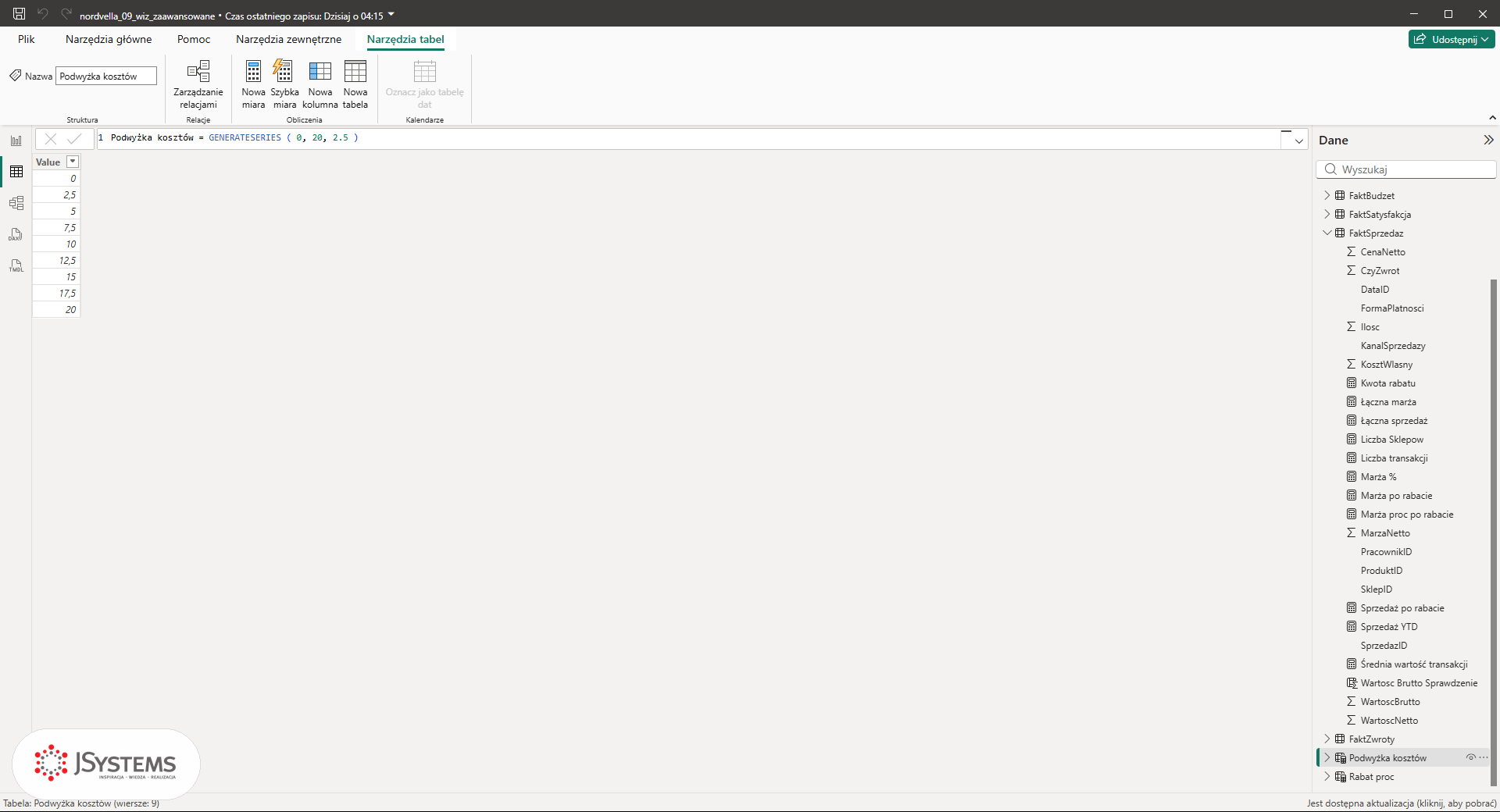Click the Udostępnij button
1500x812 pixels.
(1452, 39)
